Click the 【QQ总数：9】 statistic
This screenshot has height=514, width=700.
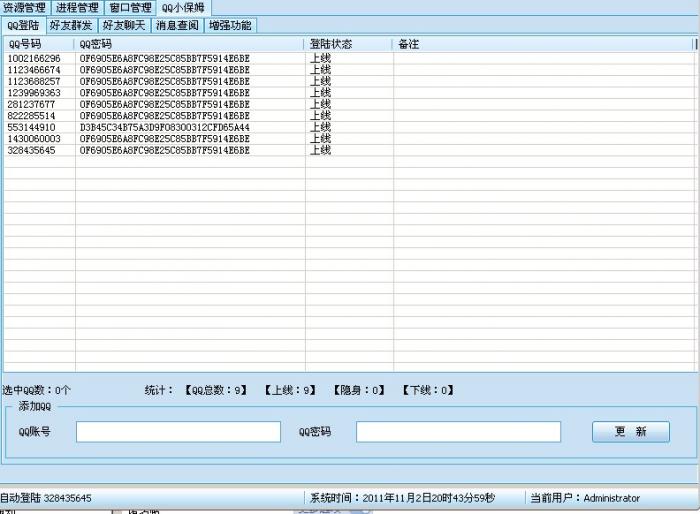216,390
